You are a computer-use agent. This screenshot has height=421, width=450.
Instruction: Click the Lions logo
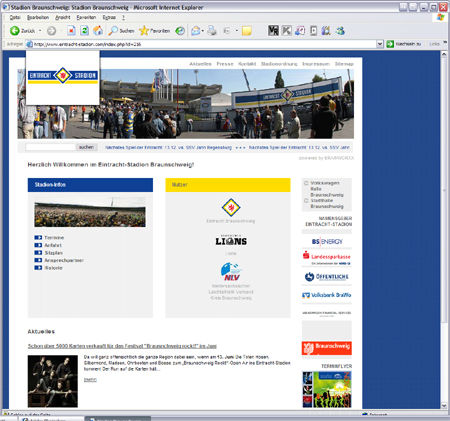pos(231,240)
